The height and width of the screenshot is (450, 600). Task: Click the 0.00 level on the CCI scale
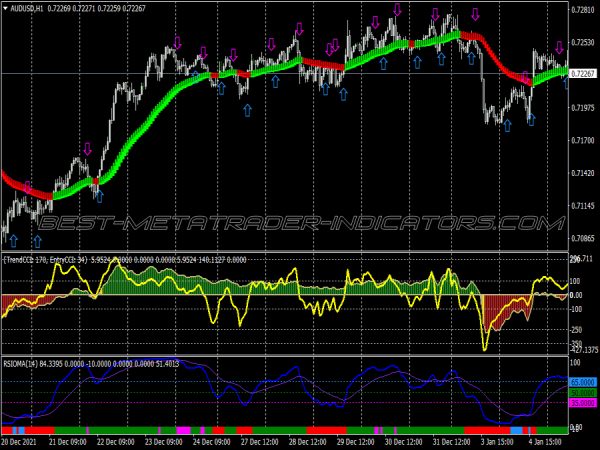(x=576, y=295)
